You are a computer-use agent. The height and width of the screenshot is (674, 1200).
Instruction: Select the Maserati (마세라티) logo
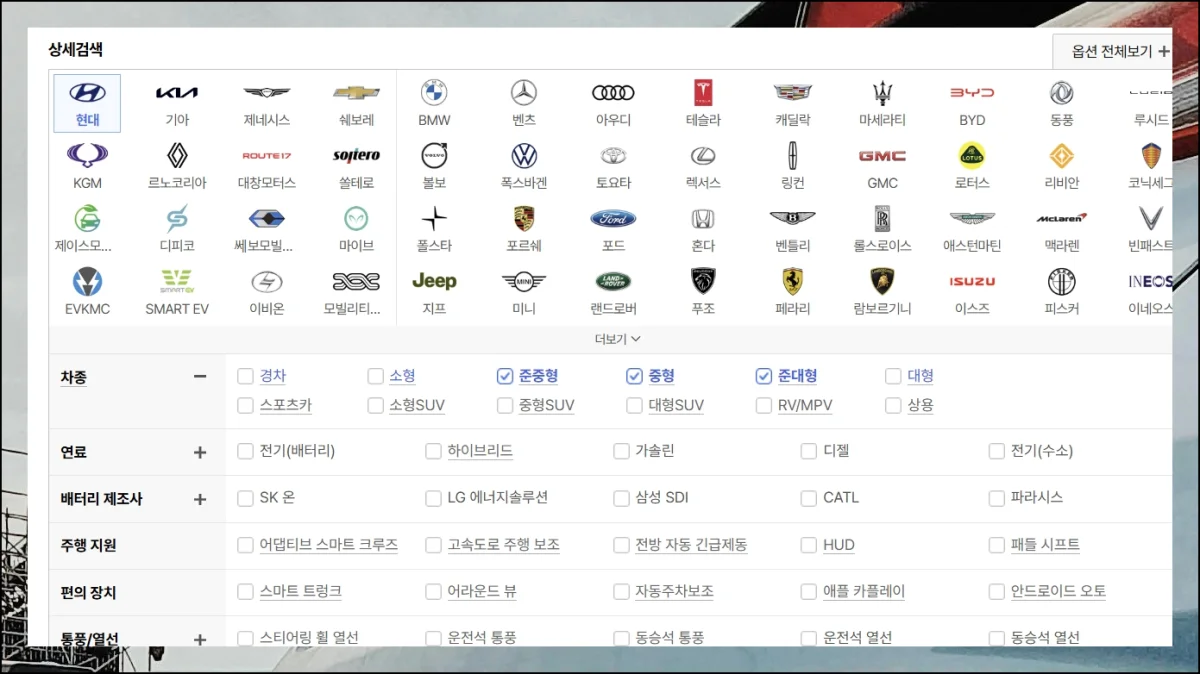pyautogui.click(x=883, y=93)
